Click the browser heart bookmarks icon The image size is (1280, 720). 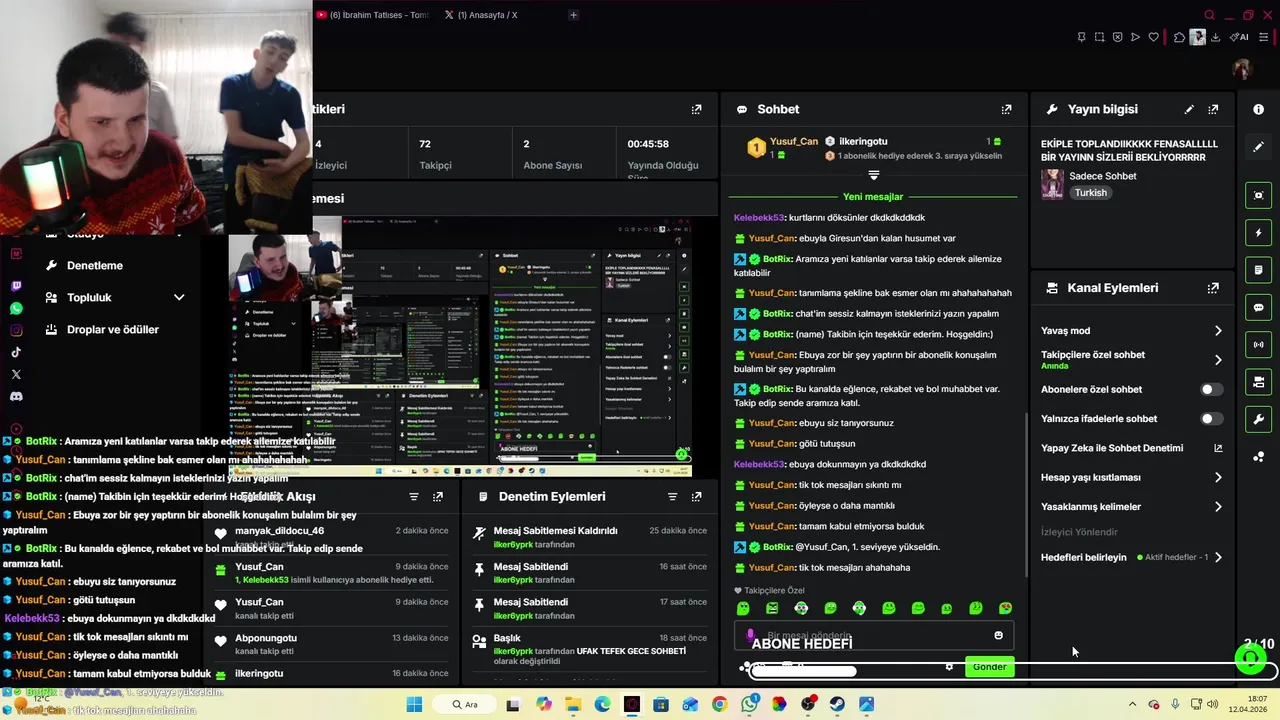click(1153, 37)
